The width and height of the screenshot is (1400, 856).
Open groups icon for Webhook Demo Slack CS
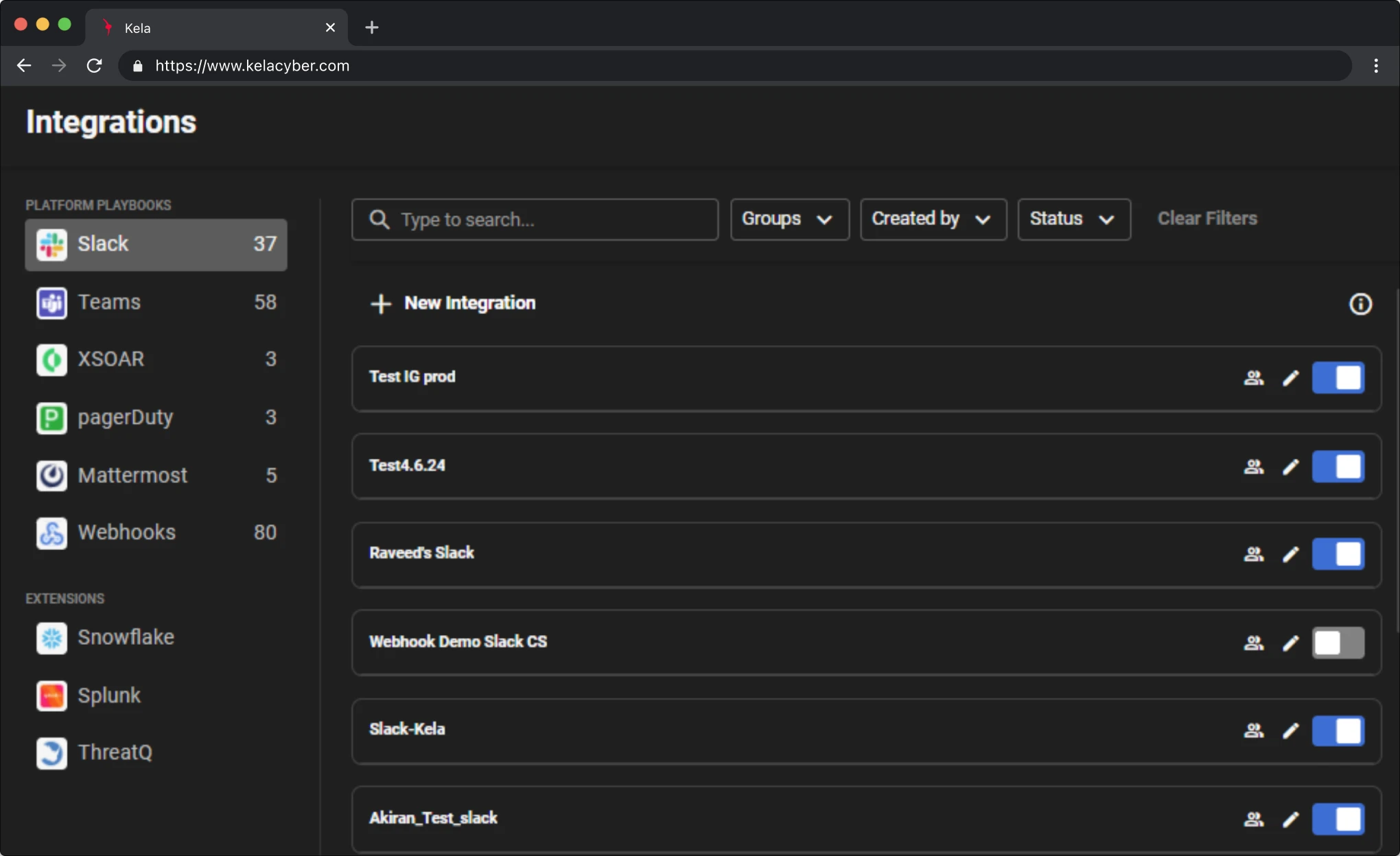pyautogui.click(x=1254, y=643)
